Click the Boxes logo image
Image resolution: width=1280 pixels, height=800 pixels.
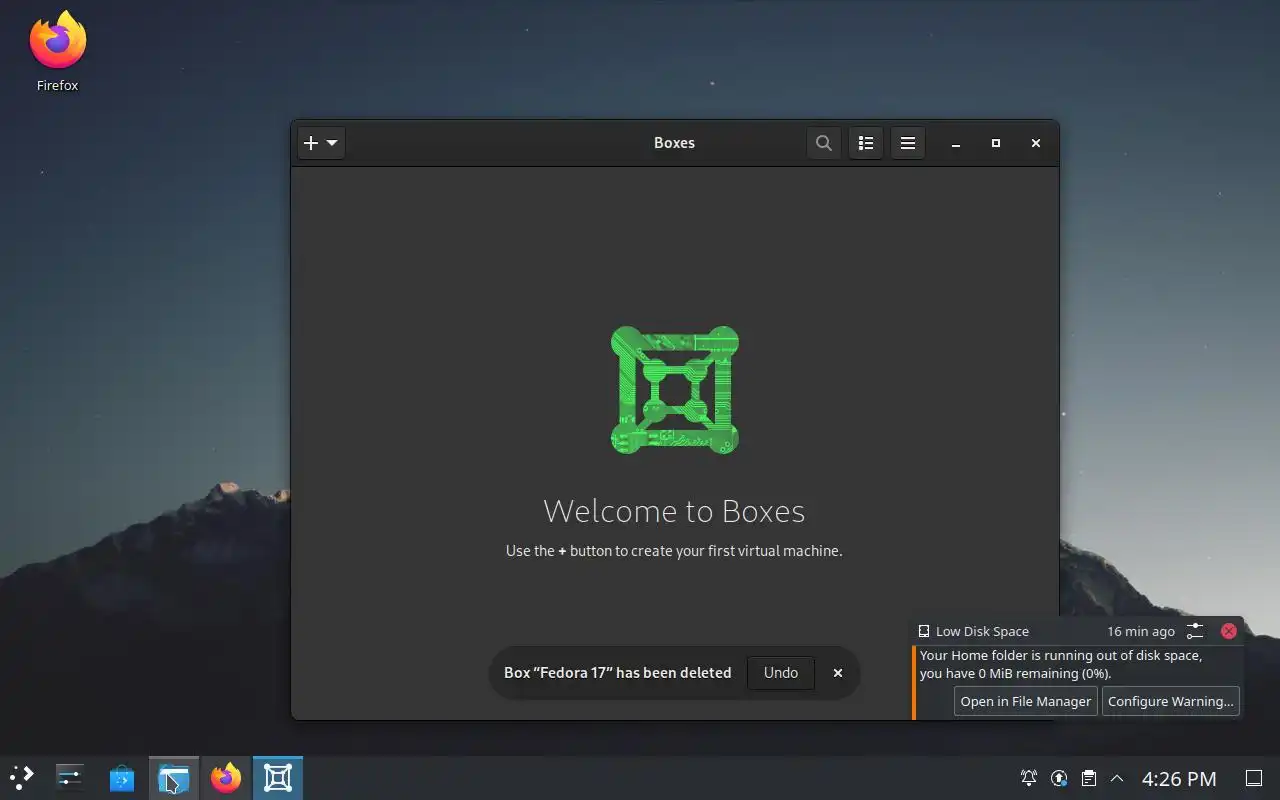click(x=675, y=390)
